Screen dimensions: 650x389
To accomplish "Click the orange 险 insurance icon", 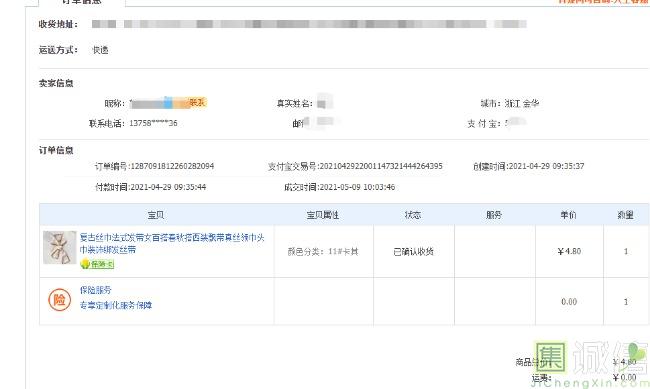I will point(60,300).
